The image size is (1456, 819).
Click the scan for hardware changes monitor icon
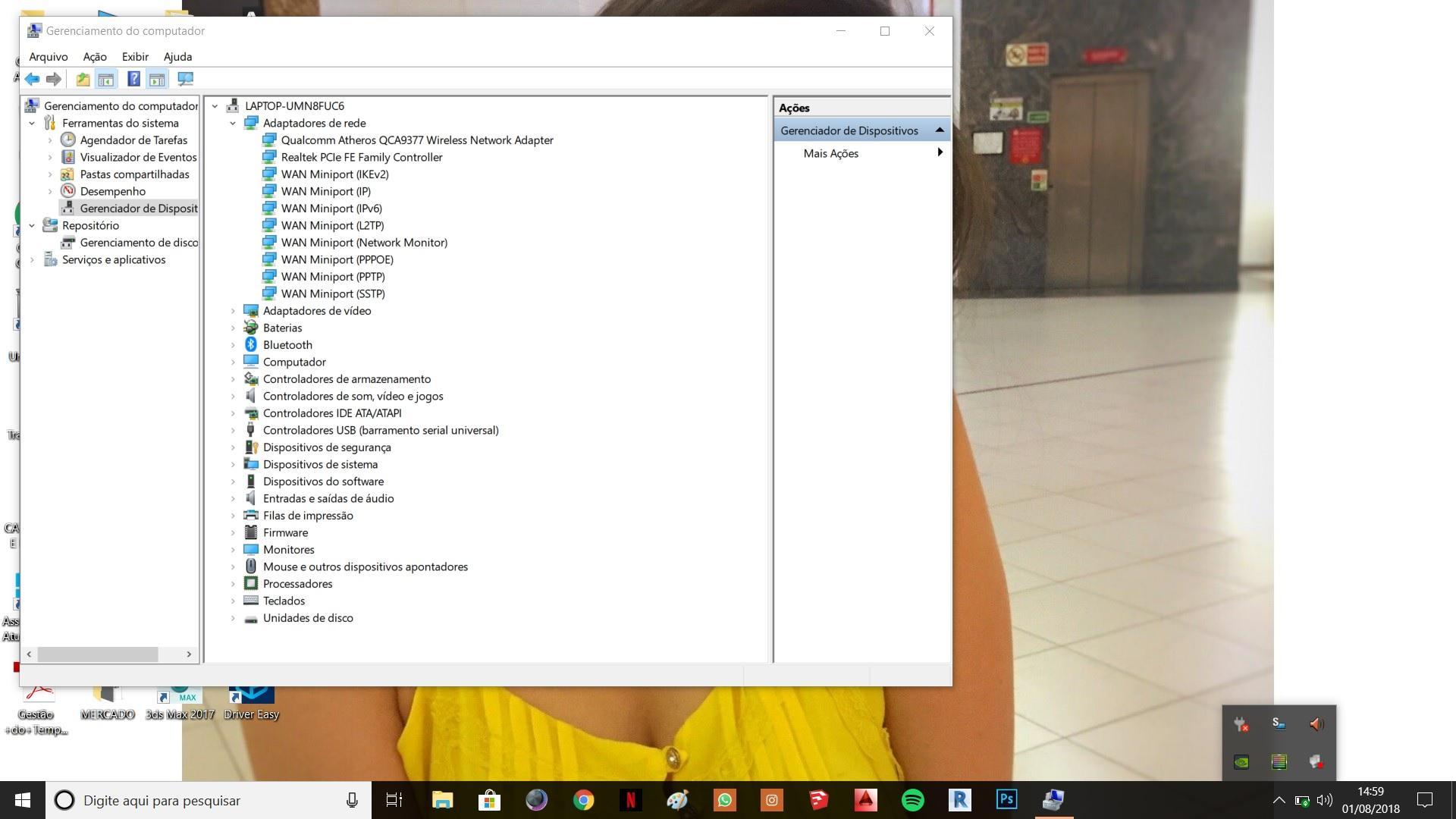185,79
